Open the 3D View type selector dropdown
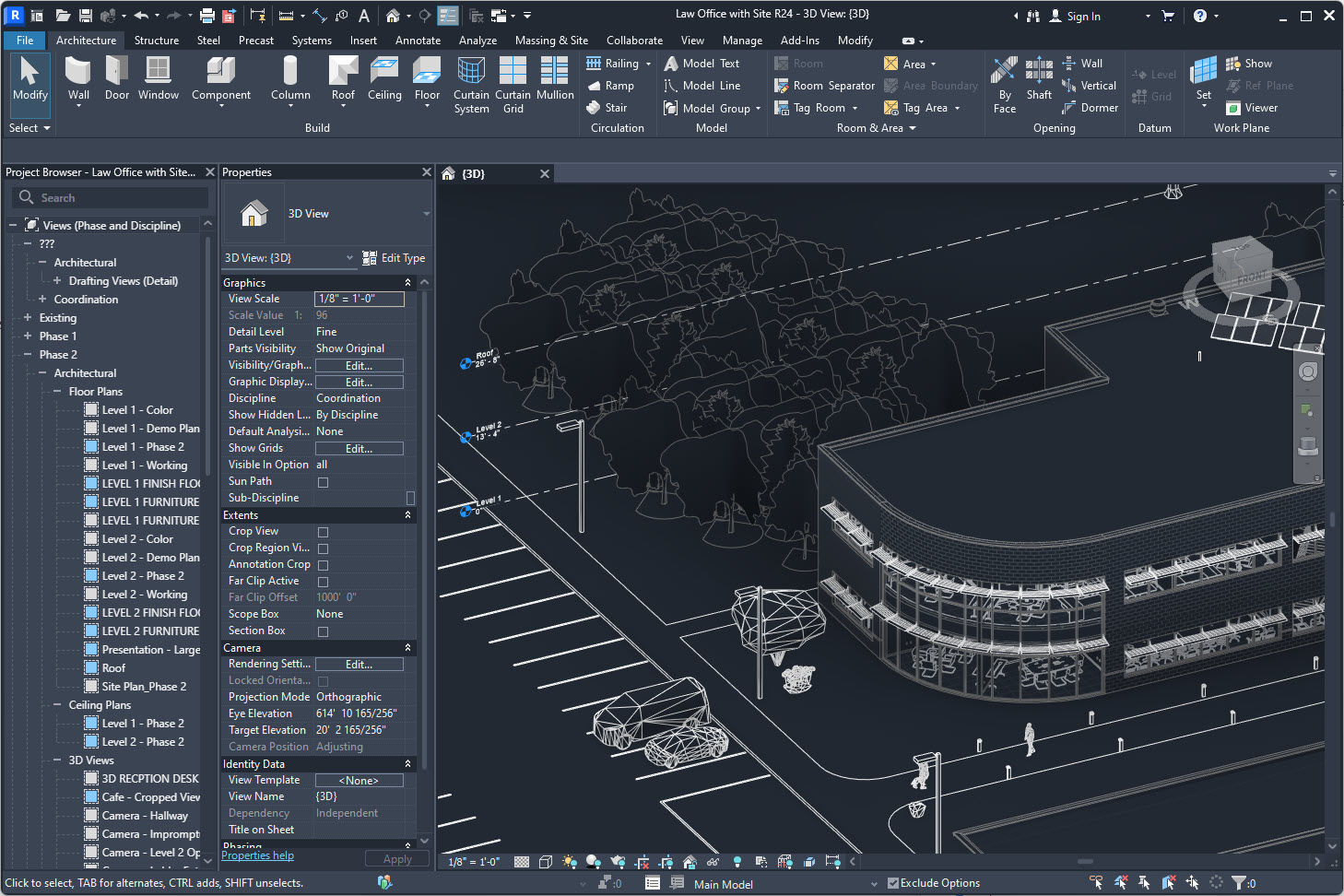Image resolution: width=1344 pixels, height=896 pixels. click(x=426, y=214)
